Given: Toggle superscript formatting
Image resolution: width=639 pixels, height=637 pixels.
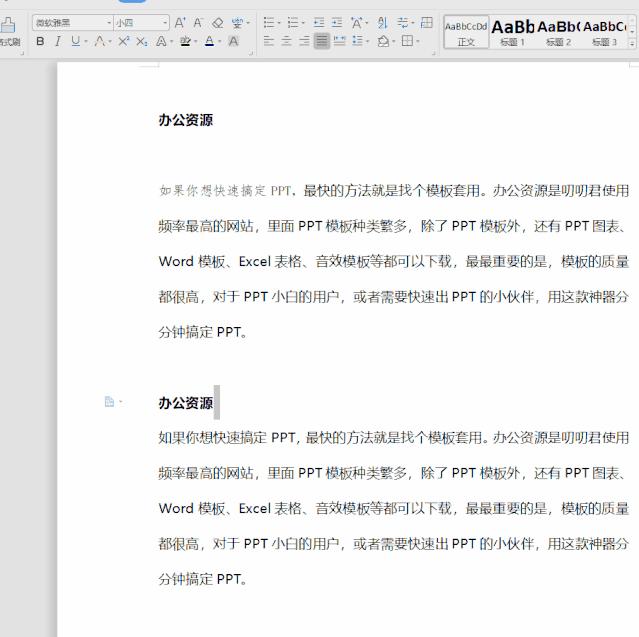Looking at the screenshot, I should click(x=123, y=41).
